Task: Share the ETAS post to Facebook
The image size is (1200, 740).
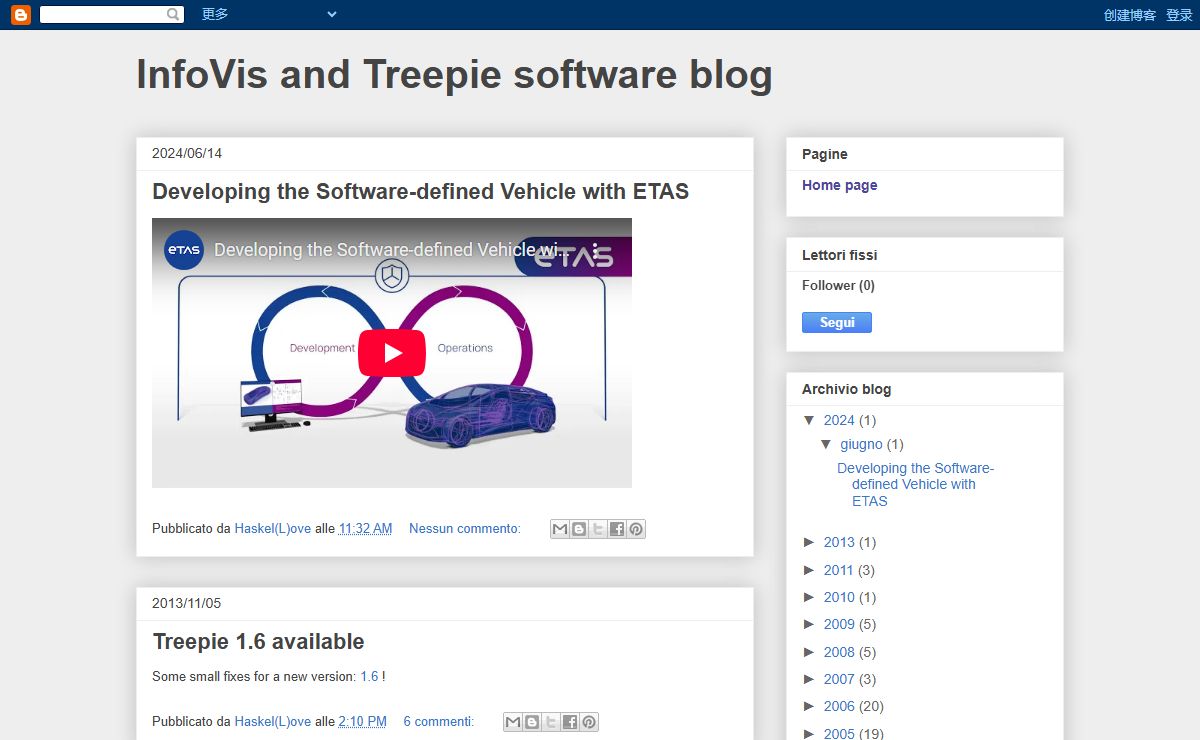Action: click(x=617, y=529)
